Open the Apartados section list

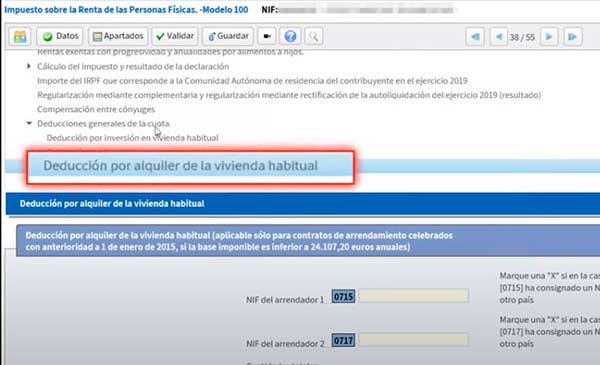[118, 36]
